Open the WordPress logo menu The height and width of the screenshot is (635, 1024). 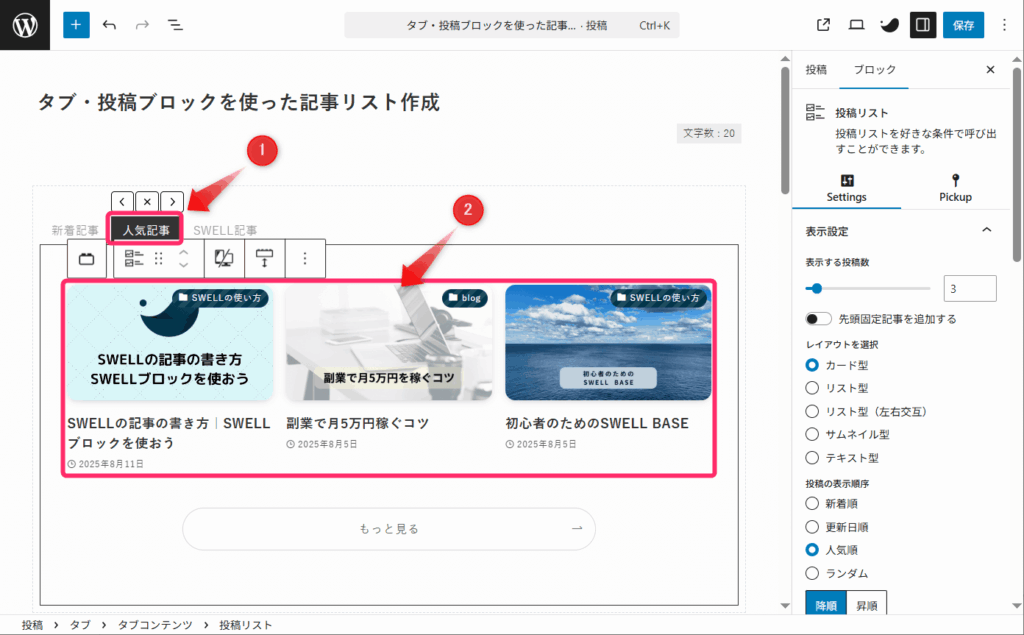(x=25, y=25)
